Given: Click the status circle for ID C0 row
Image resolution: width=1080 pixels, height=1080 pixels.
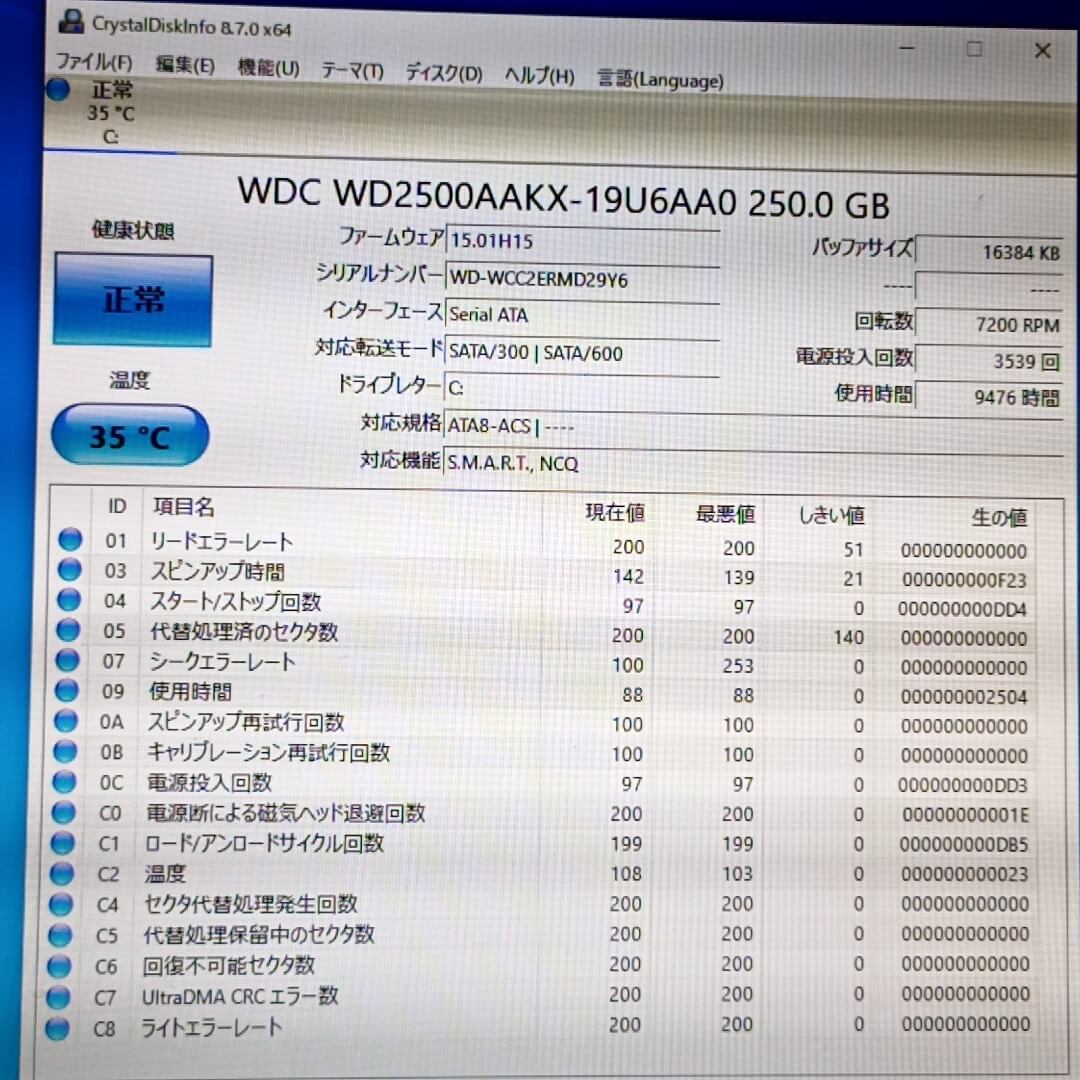Looking at the screenshot, I should pos(64,812).
